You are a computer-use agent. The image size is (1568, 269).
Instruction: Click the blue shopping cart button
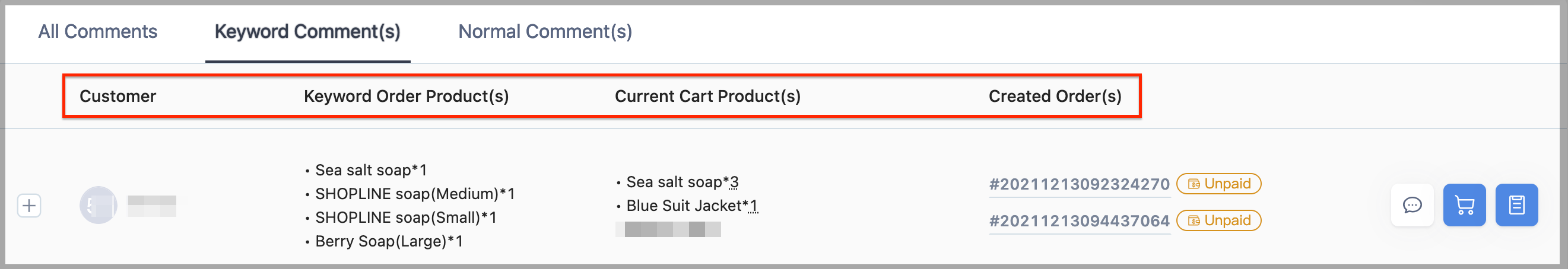[x=1464, y=205]
